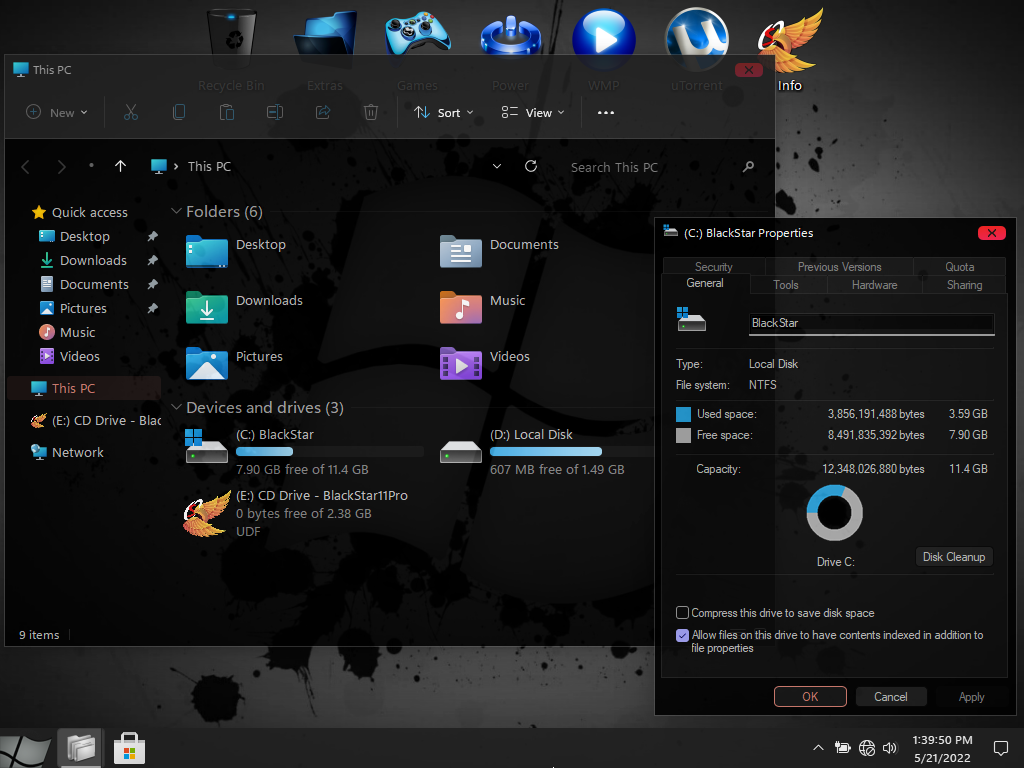Select the Desktop folder icon in Folders
The height and width of the screenshot is (768, 1024).
tap(206, 251)
